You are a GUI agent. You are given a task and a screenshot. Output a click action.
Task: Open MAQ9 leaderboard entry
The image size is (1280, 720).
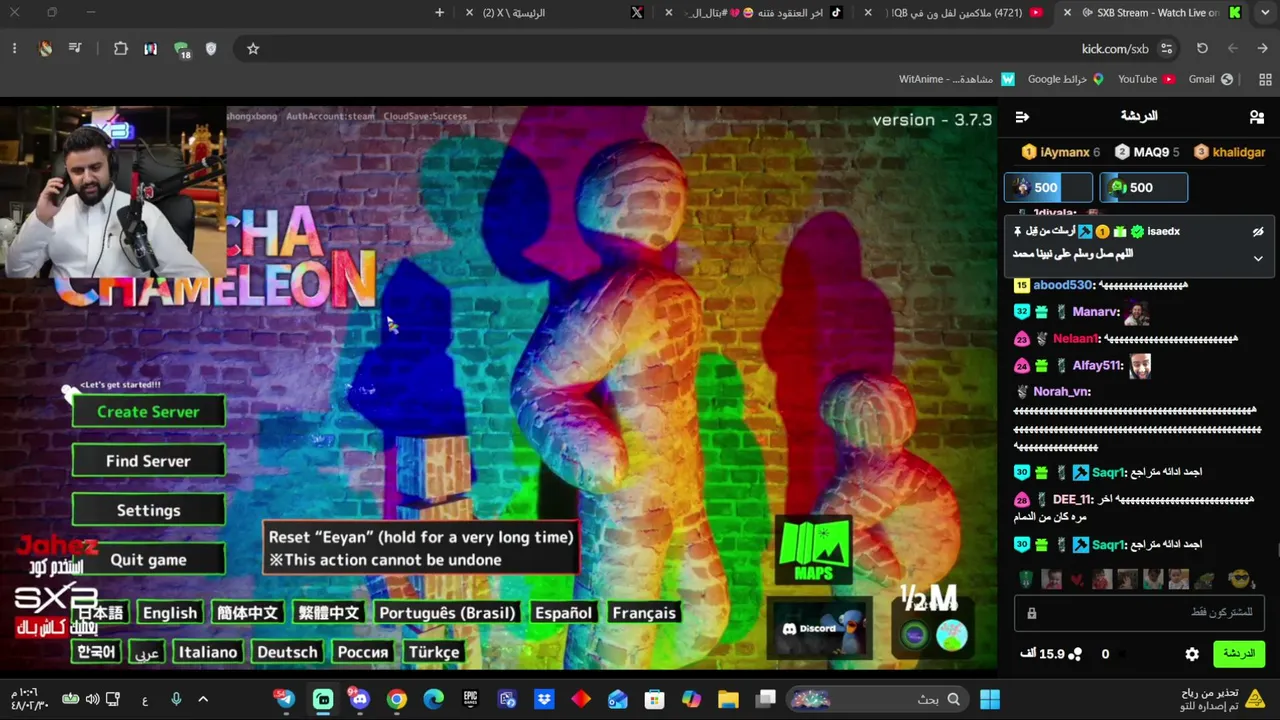point(1147,152)
